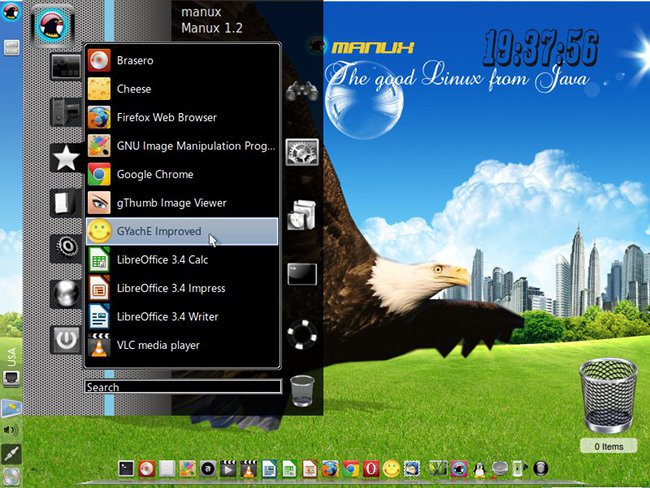Click the Search field in launcher menu
The height and width of the screenshot is (488, 650).
183,387
